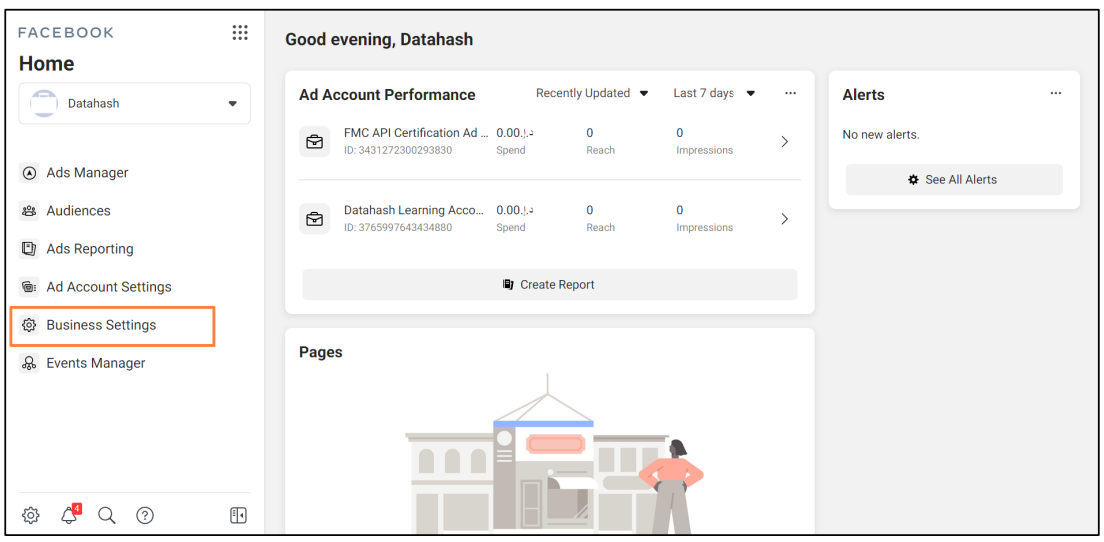The height and width of the screenshot is (542, 1104).
Task: Open Ad Account Performance more options menu
Action: click(x=790, y=94)
